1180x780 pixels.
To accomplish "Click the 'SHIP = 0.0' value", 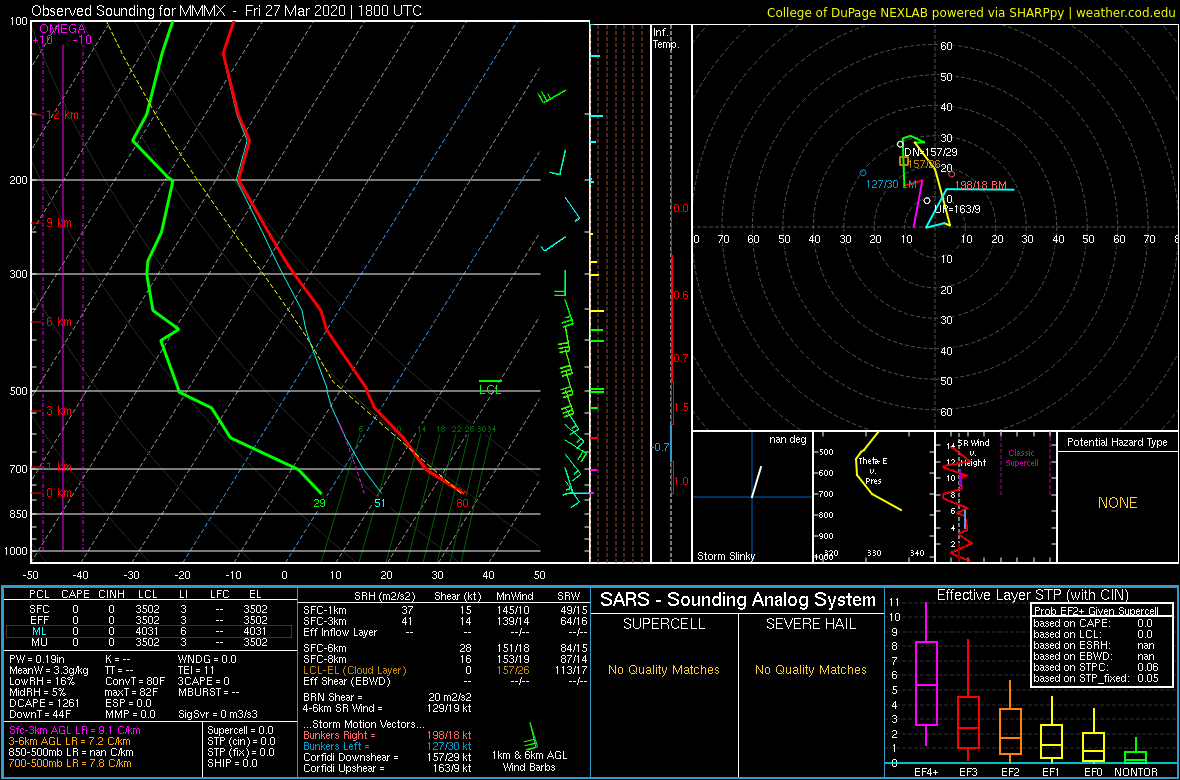I will click(x=235, y=765).
